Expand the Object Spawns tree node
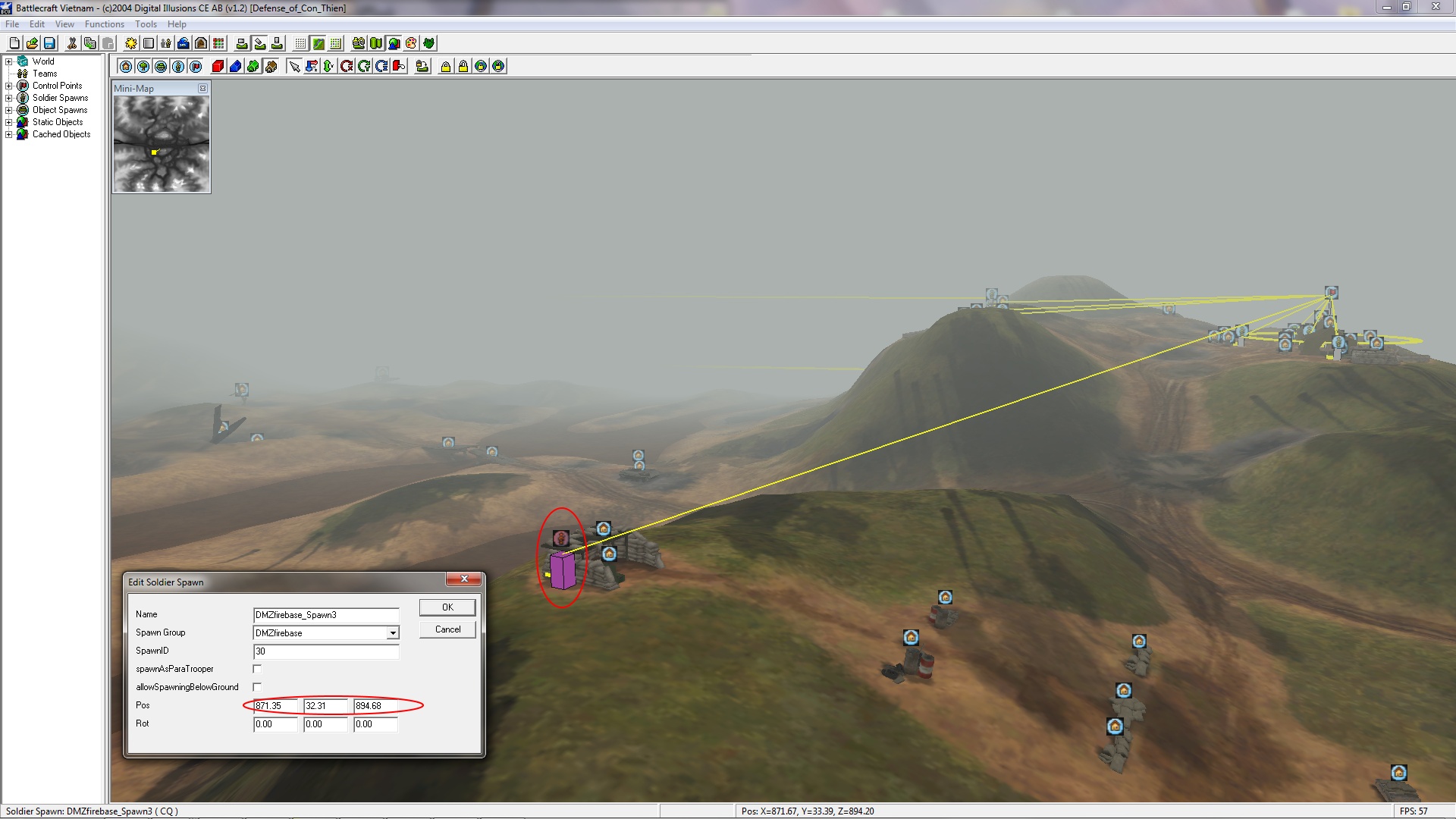 coord(8,110)
